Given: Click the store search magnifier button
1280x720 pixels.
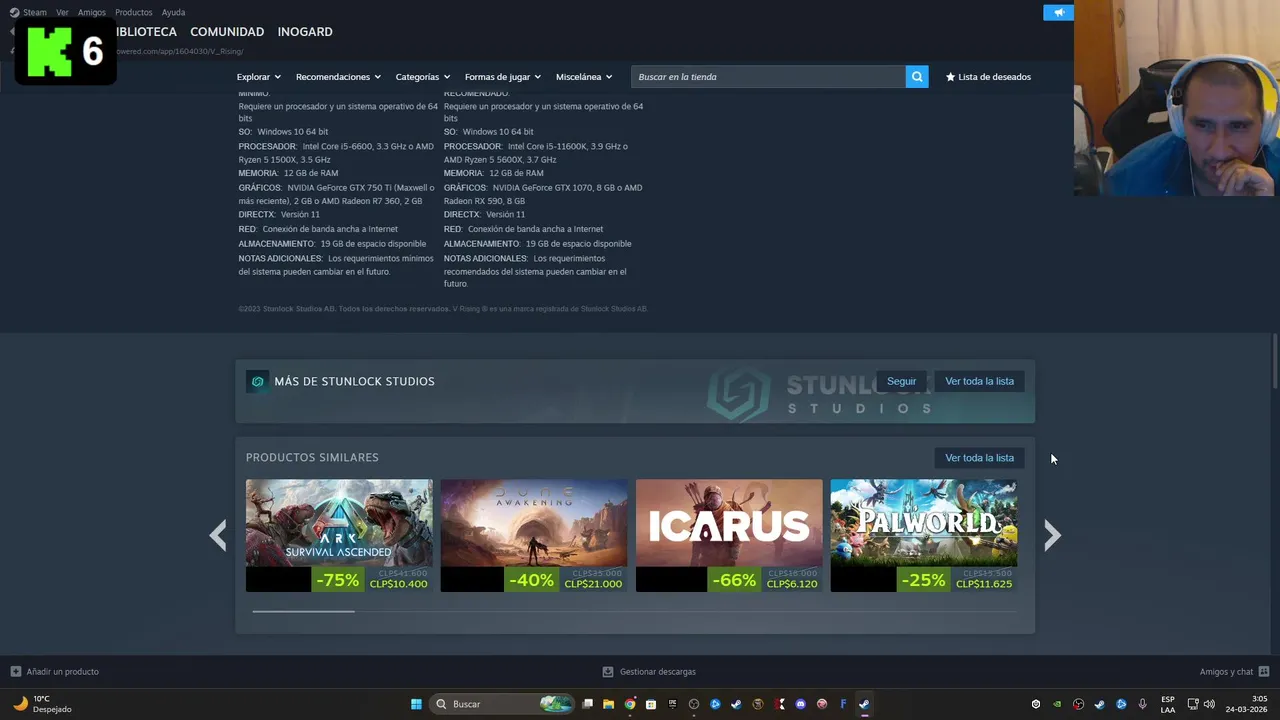Looking at the screenshot, I should [x=917, y=77].
